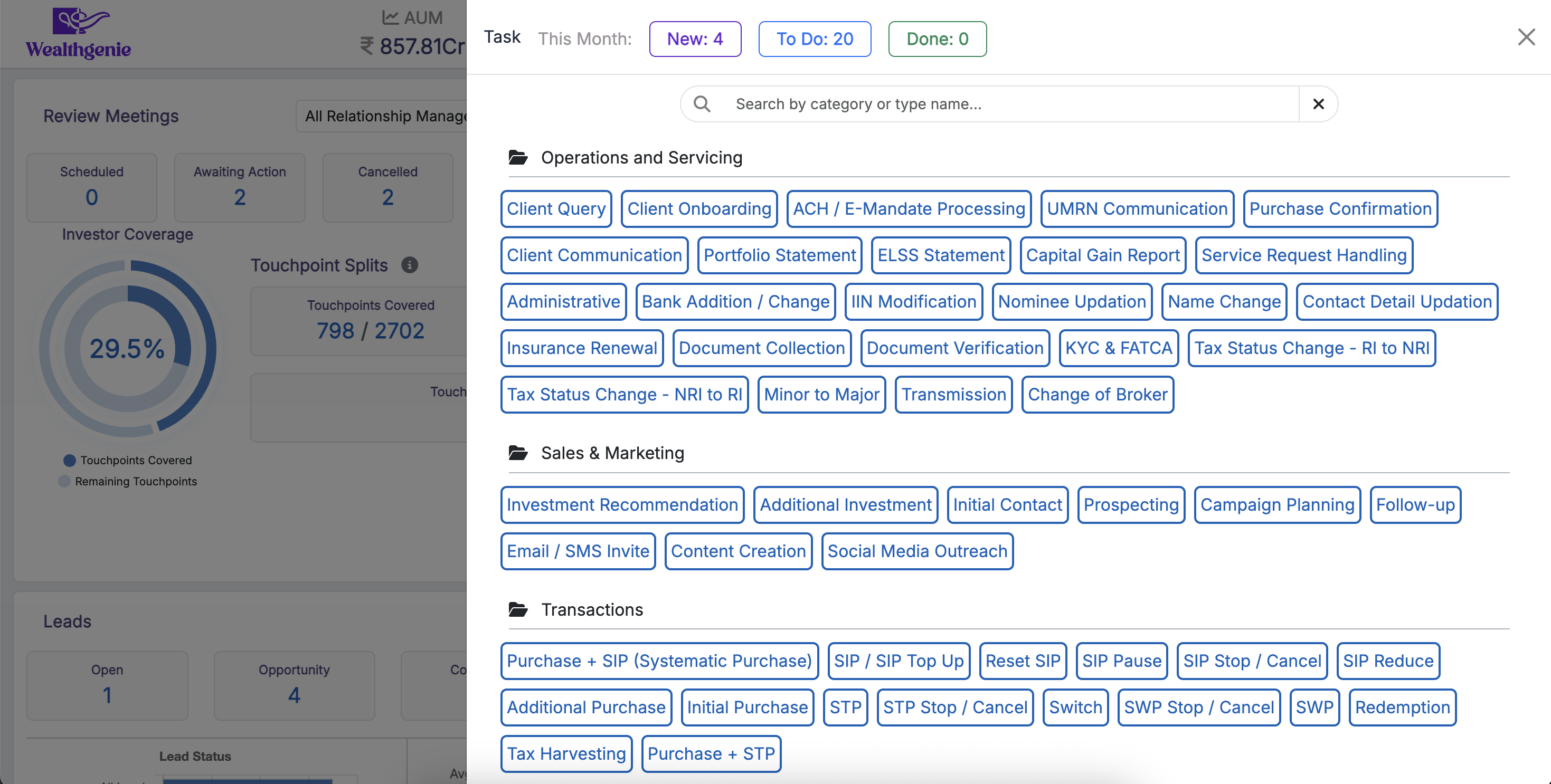
Task: Select the New: 4 filter
Action: point(695,39)
